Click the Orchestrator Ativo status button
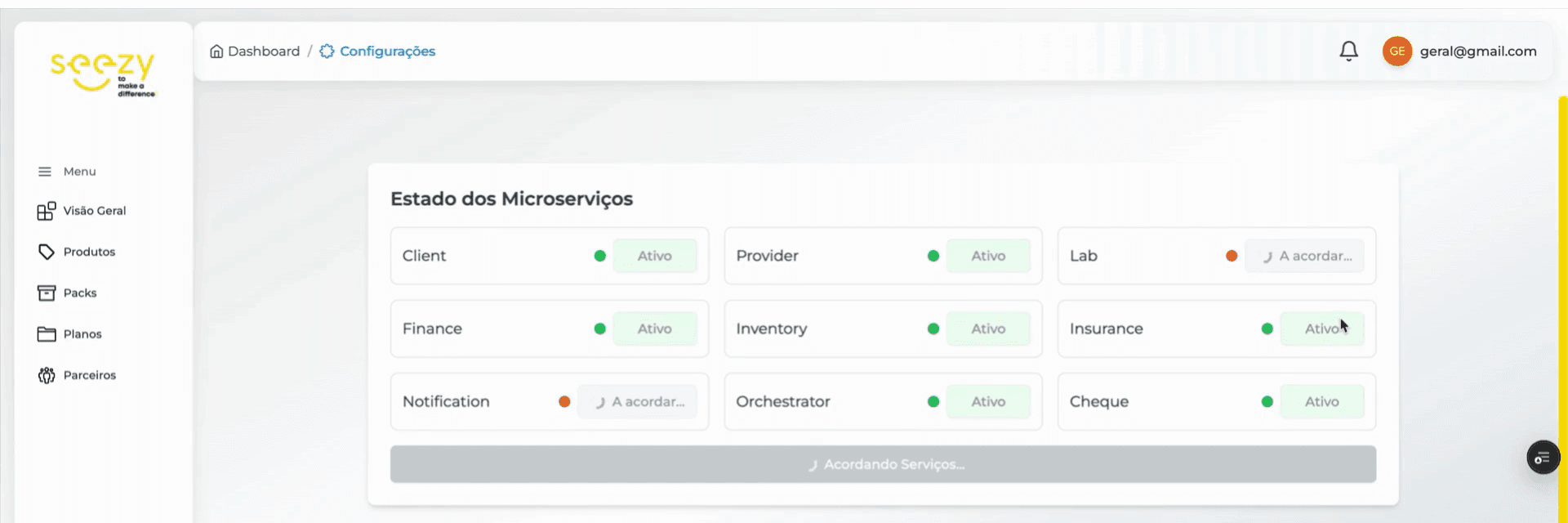The image size is (1568, 523). coord(988,401)
